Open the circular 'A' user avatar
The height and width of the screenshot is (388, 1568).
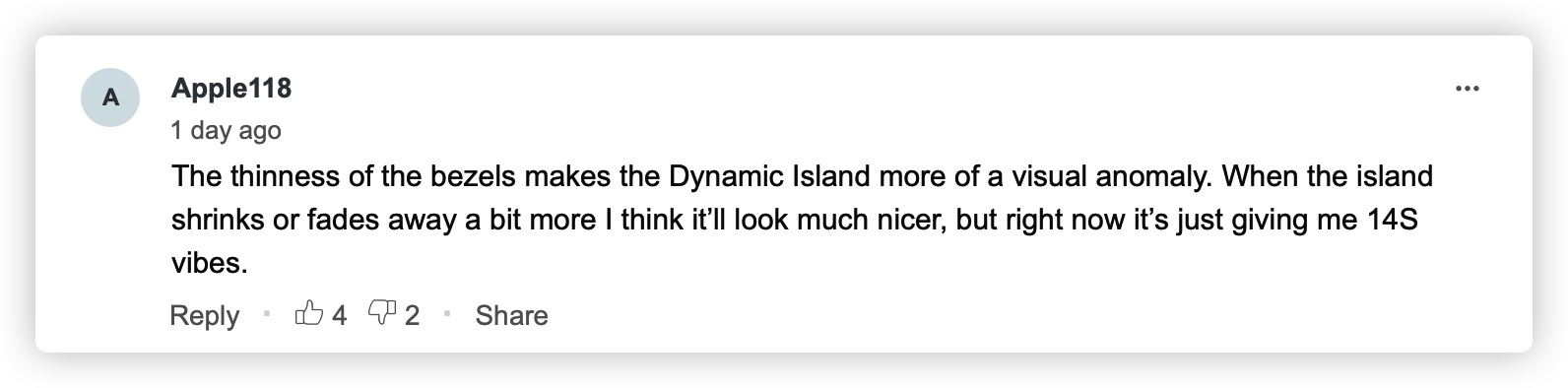point(110,97)
